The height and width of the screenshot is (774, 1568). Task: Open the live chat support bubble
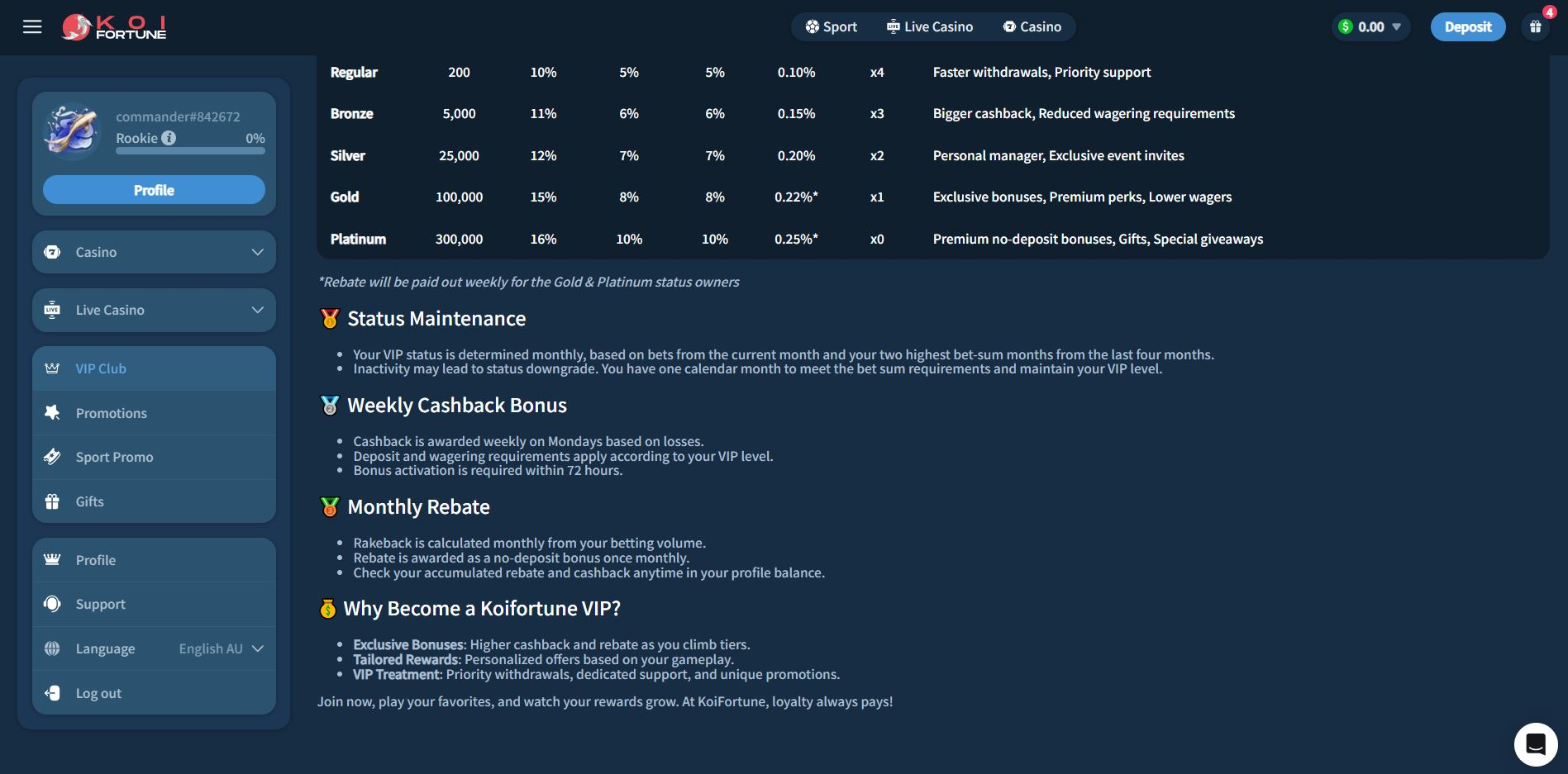pos(1535,743)
